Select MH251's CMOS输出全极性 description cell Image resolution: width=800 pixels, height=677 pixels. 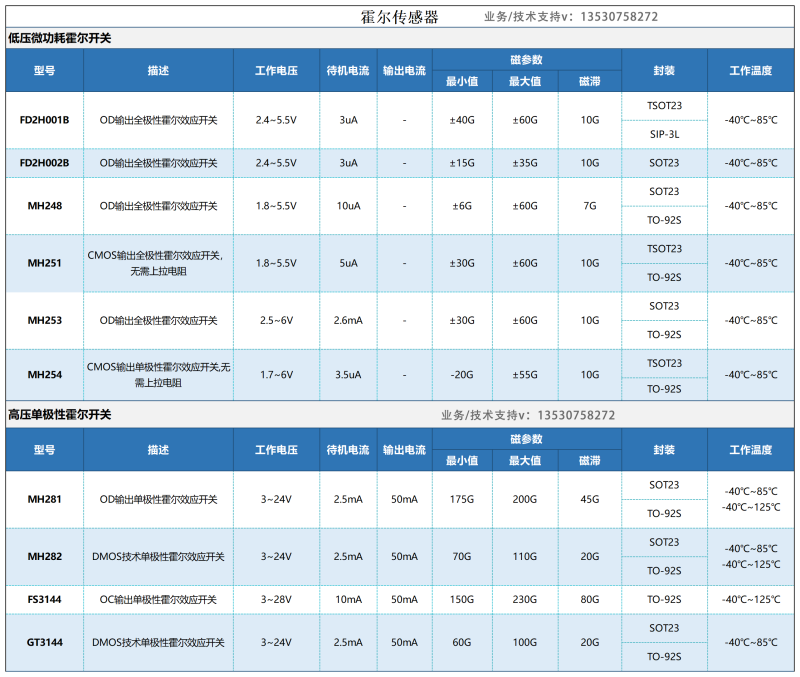[x=157, y=263]
